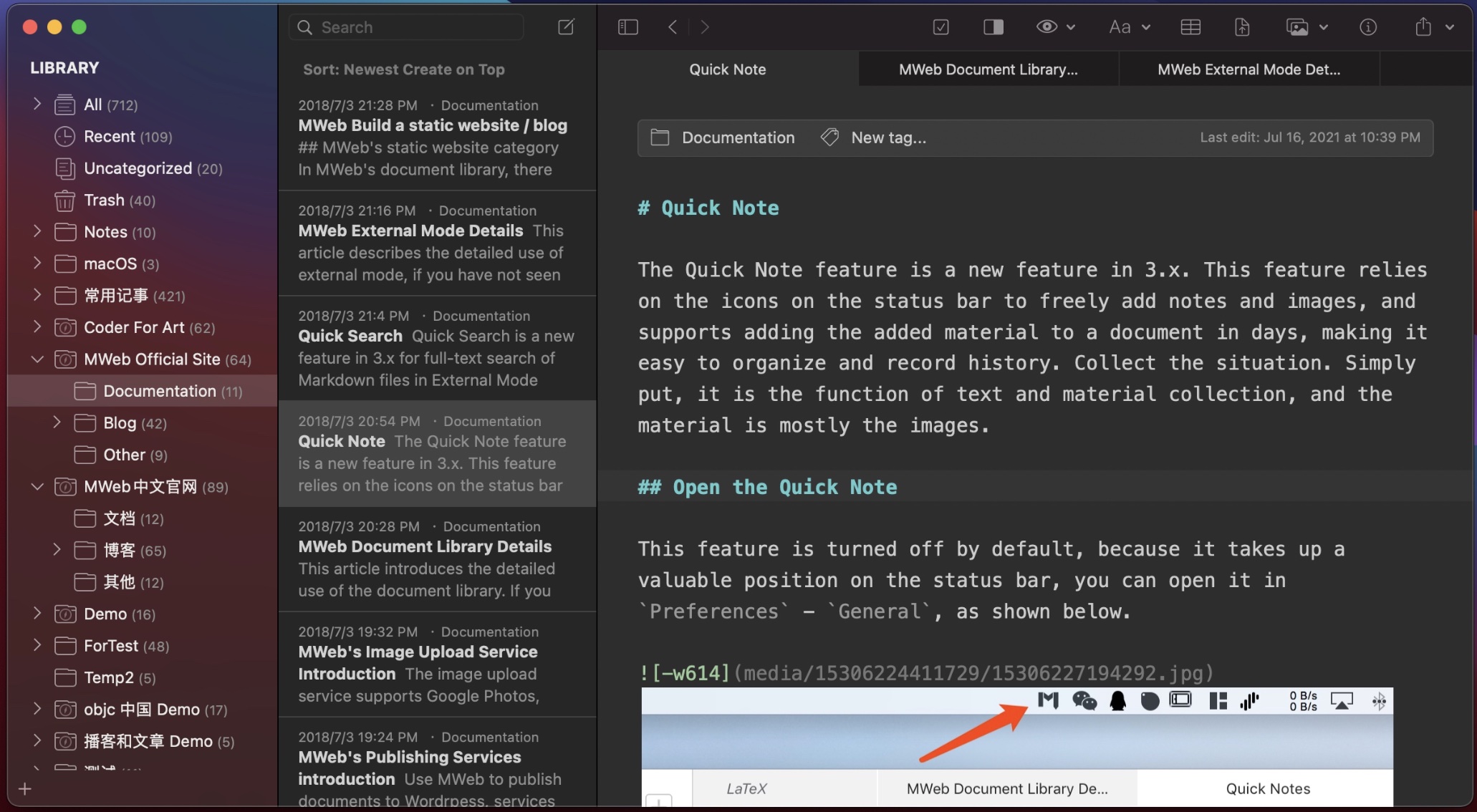
Task: Click the todo checkbox toolbar icon
Action: (941, 27)
